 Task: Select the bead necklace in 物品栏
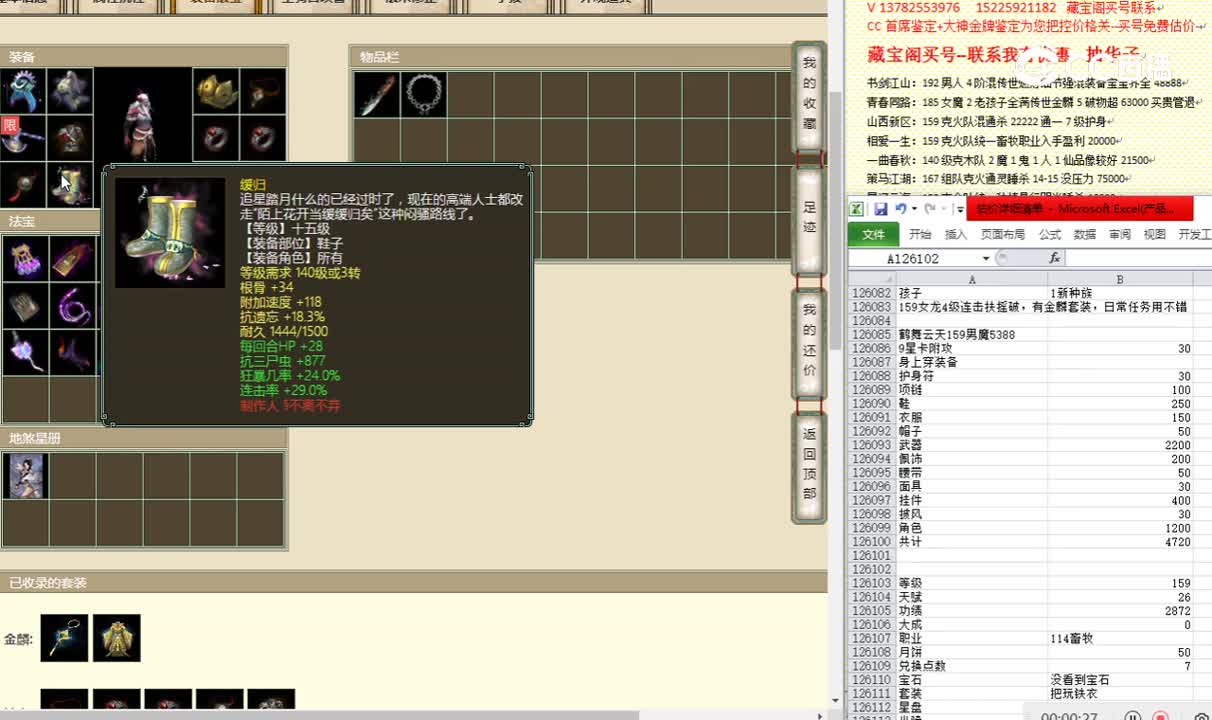tap(423, 94)
